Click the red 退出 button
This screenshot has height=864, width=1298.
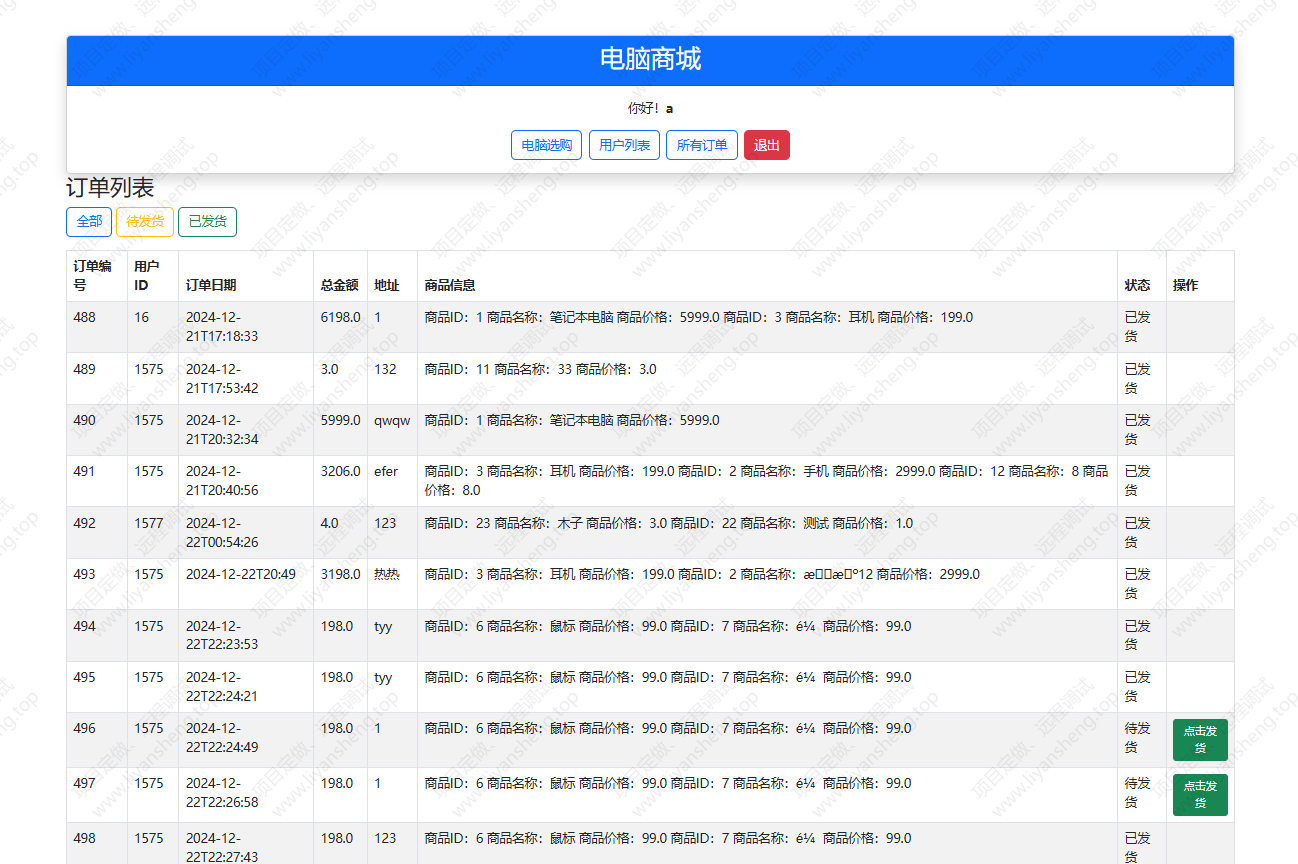point(767,145)
